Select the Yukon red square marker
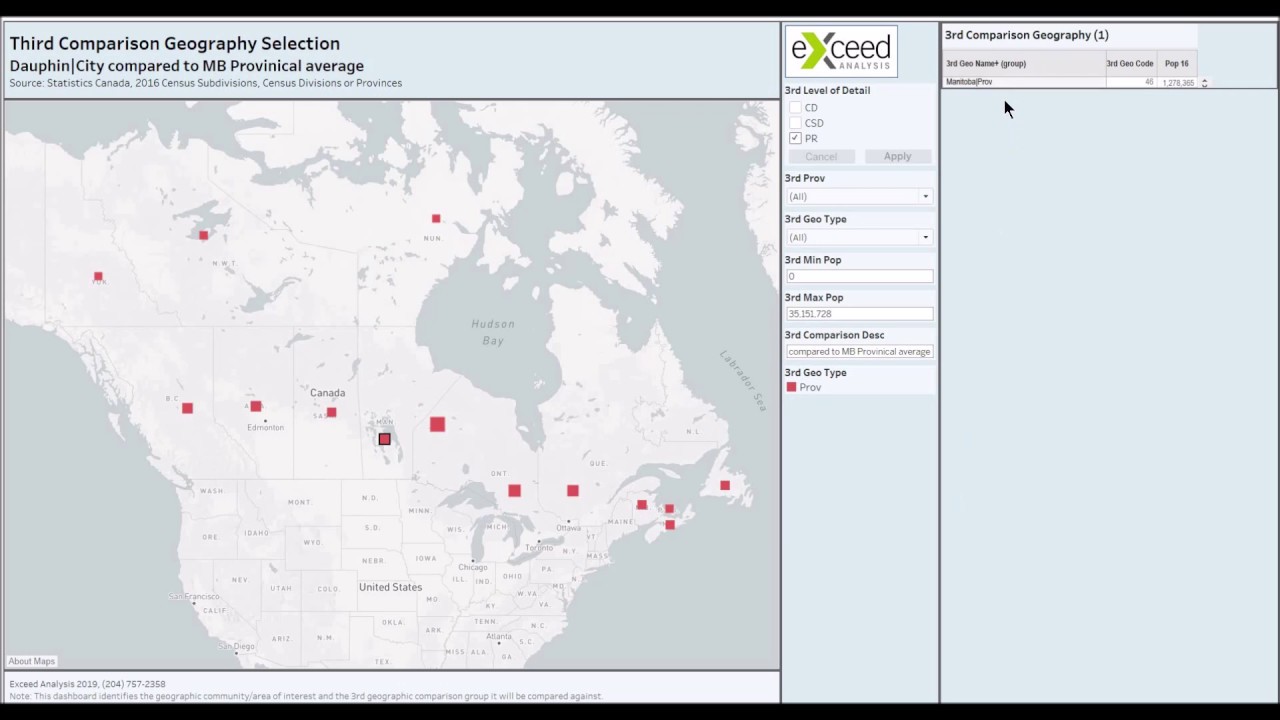 point(98,276)
